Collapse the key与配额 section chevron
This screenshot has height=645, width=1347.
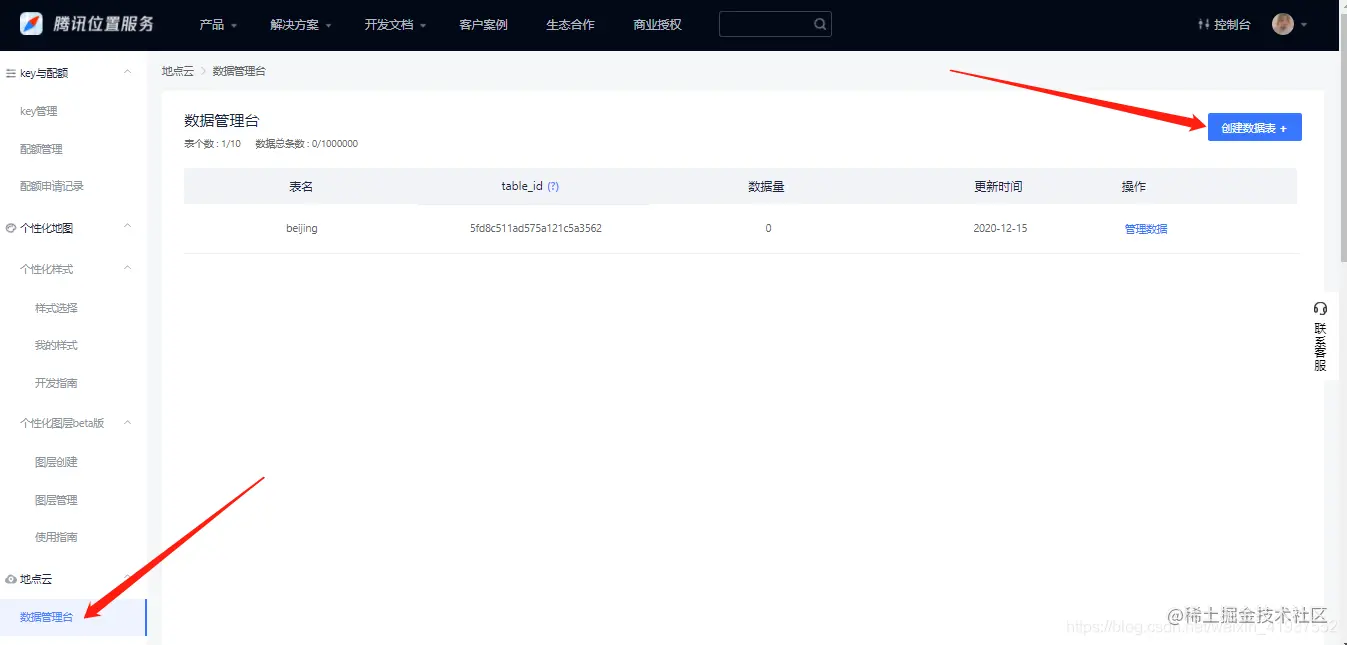click(x=127, y=72)
